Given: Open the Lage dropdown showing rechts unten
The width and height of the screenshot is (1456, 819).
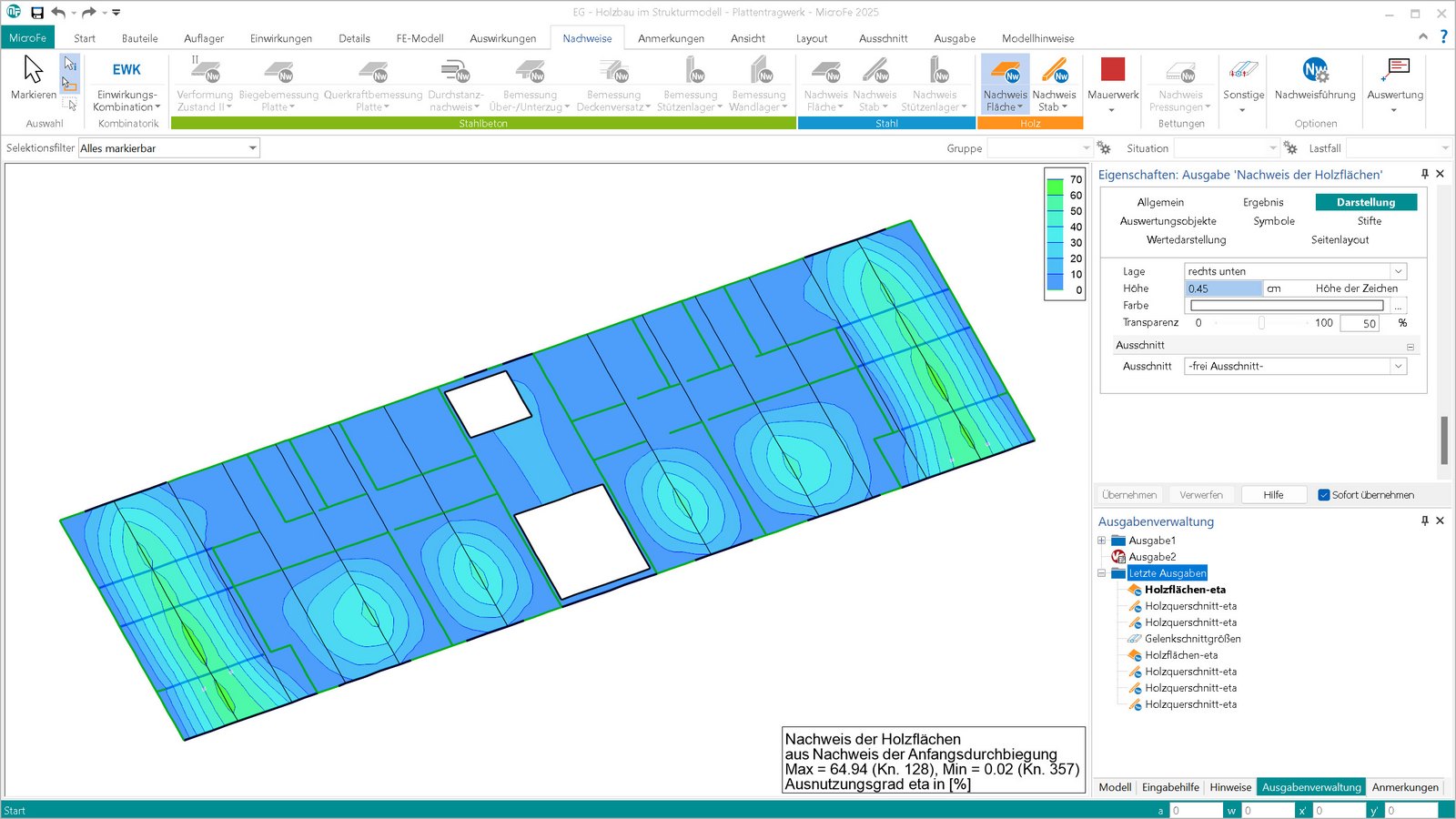Looking at the screenshot, I should coord(1398,271).
